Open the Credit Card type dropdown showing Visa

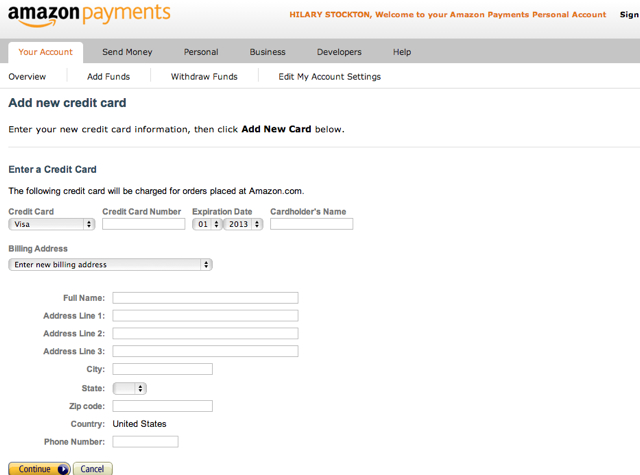51,224
